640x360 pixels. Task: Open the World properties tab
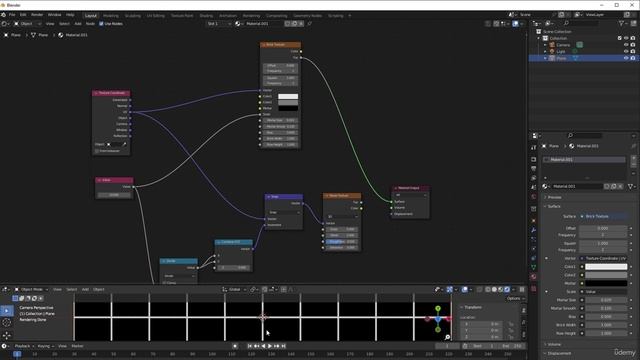533,197
